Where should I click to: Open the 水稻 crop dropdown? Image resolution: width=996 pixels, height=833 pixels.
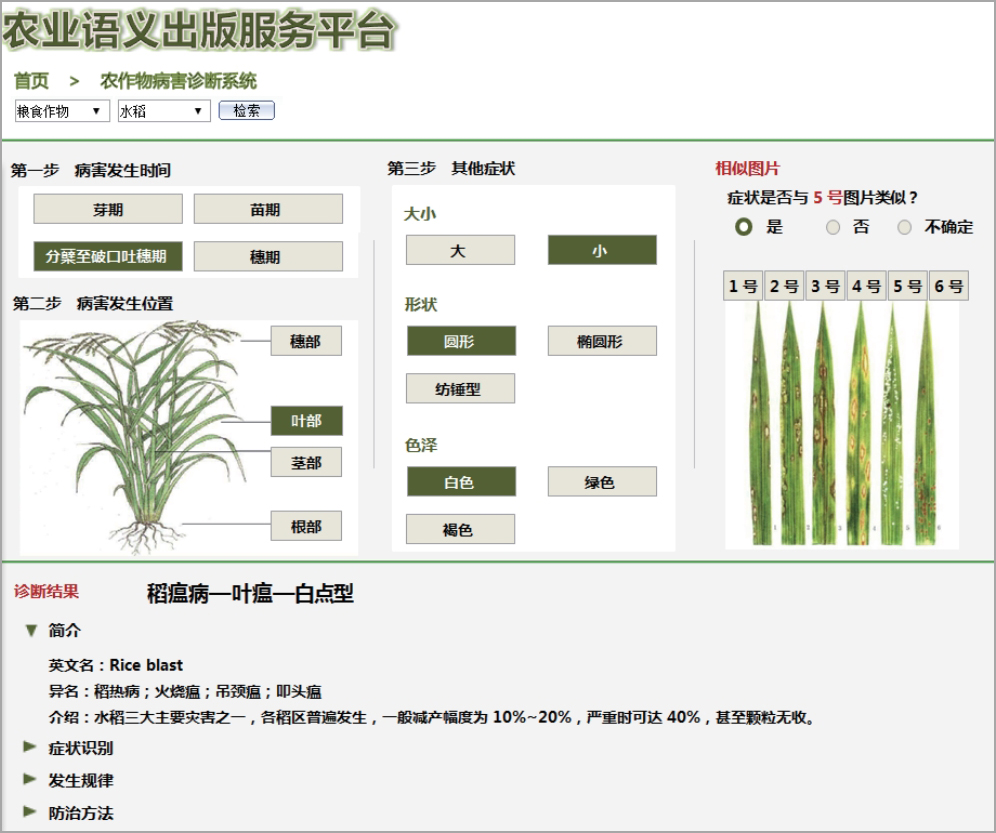point(164,111)
